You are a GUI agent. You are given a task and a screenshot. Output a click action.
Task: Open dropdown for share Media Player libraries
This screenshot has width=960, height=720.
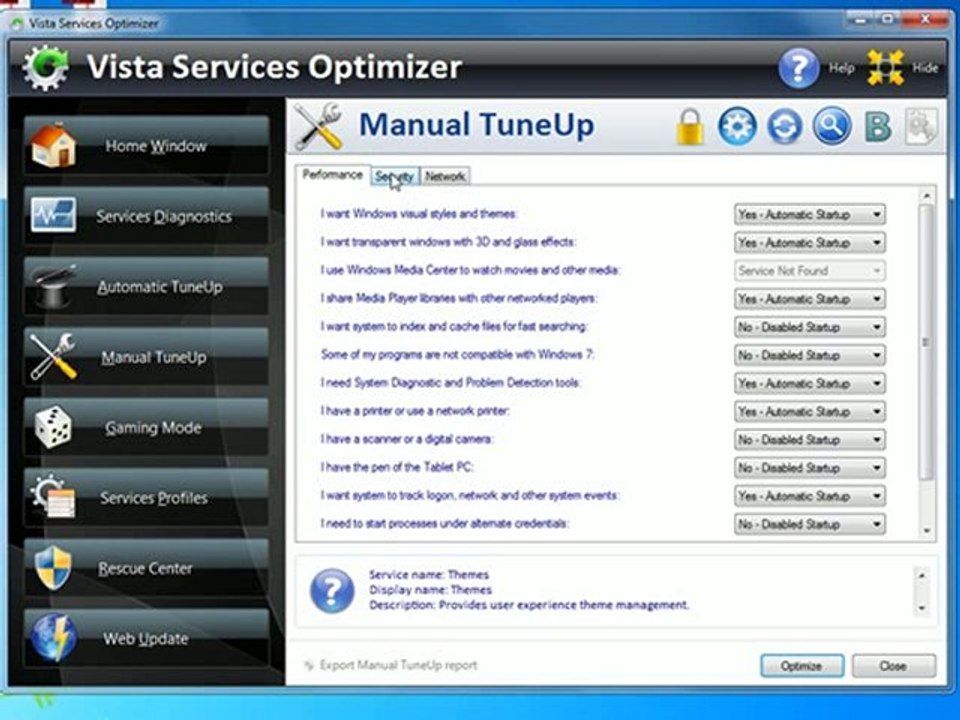[x=809, y=299]
